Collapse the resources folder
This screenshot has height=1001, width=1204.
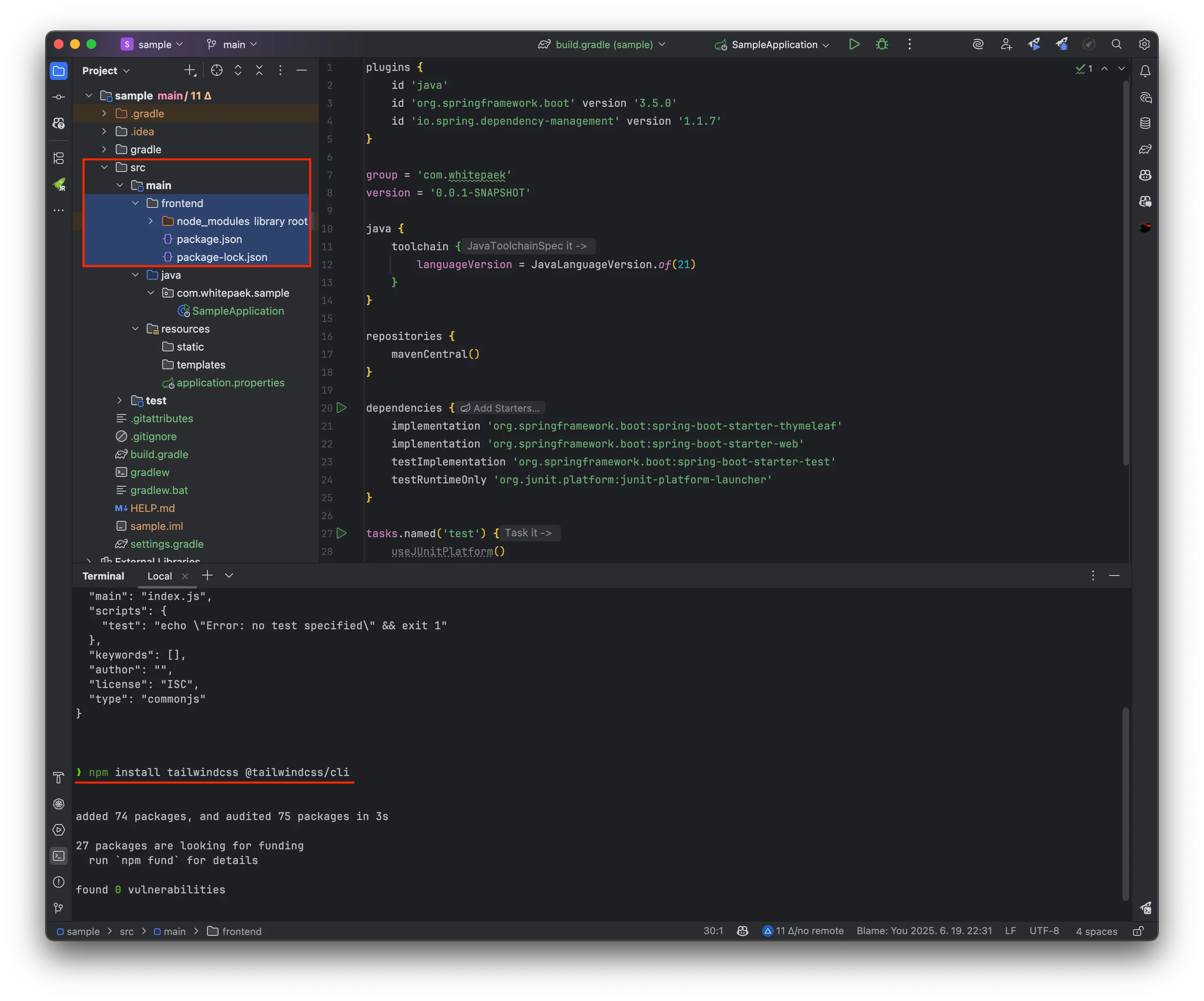(135, 329)
